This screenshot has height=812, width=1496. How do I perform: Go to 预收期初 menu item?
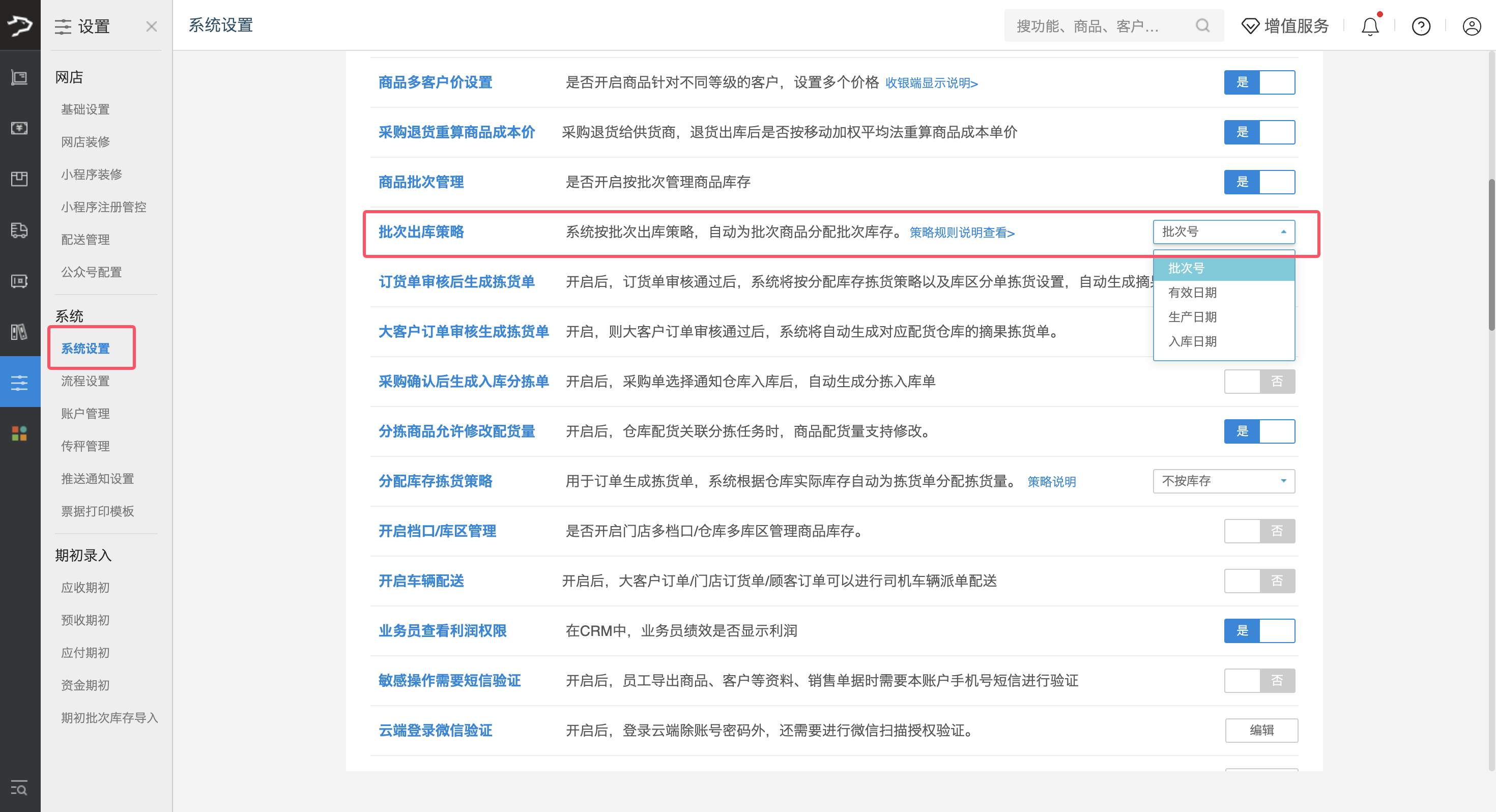point(85,620)
